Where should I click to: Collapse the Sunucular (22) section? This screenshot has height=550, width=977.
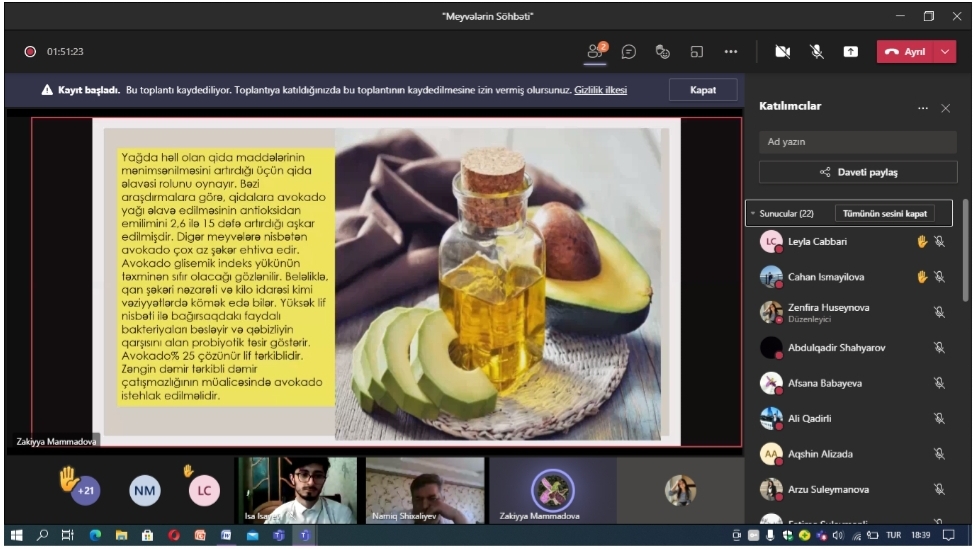[753, 214]
